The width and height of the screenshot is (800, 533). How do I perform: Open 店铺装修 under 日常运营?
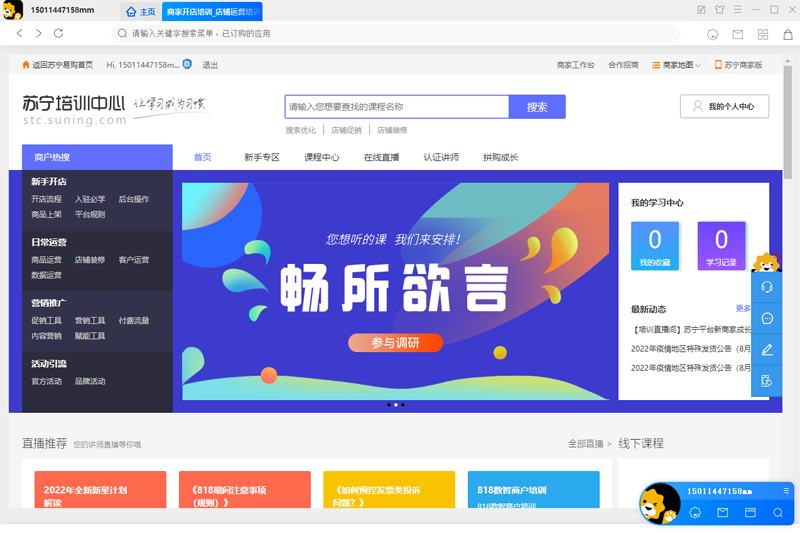pos(90,260)
